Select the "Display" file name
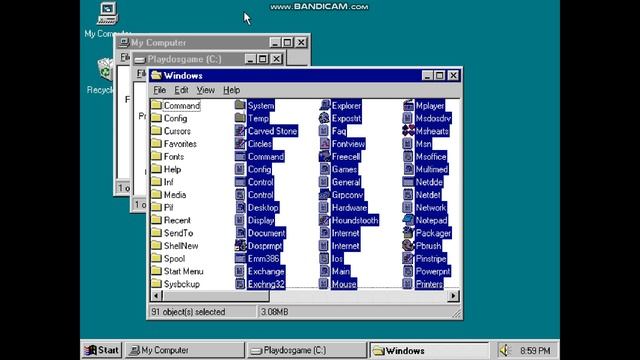 coord(261,220)
